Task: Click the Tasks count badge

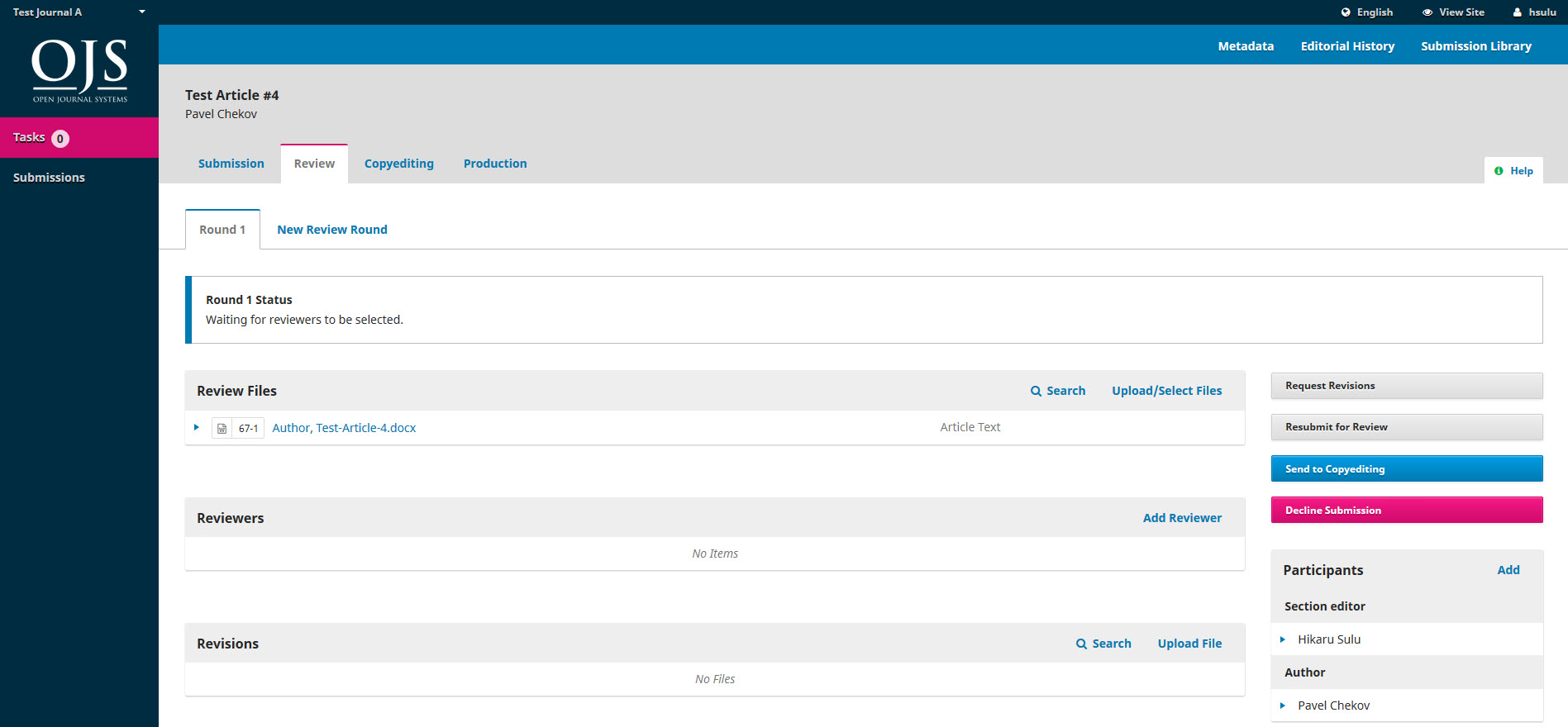Action: coord(60,139)
